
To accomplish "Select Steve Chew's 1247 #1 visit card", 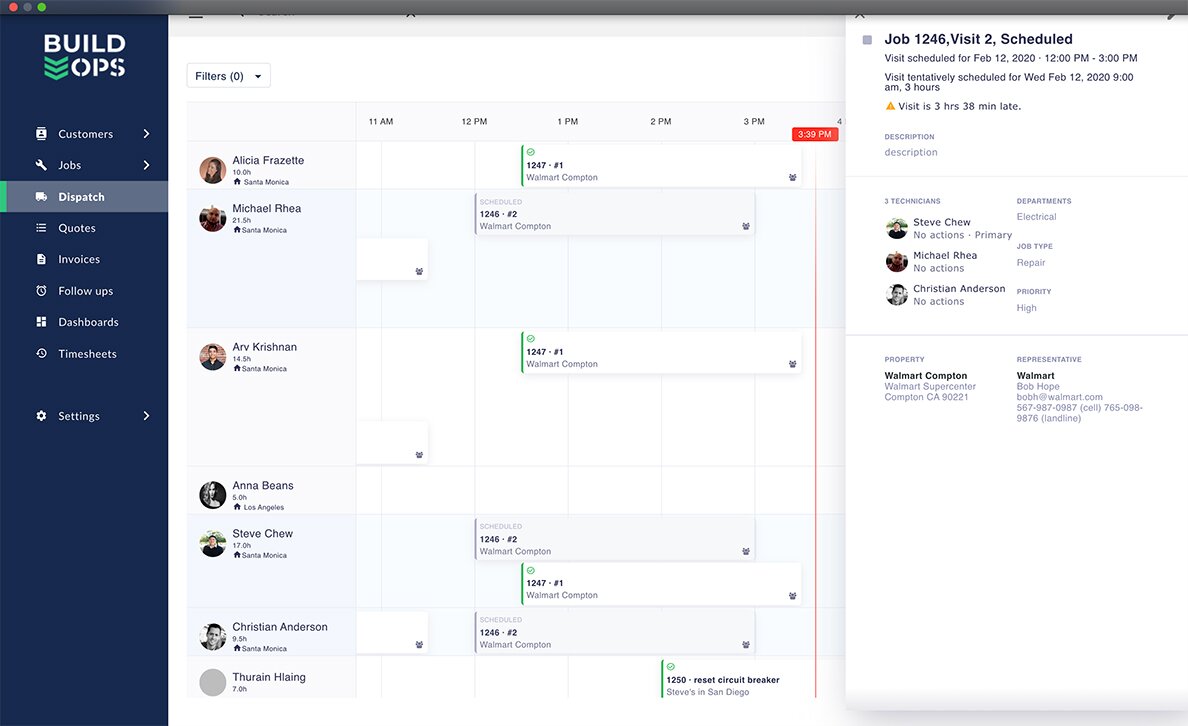I will coord(661,584).
